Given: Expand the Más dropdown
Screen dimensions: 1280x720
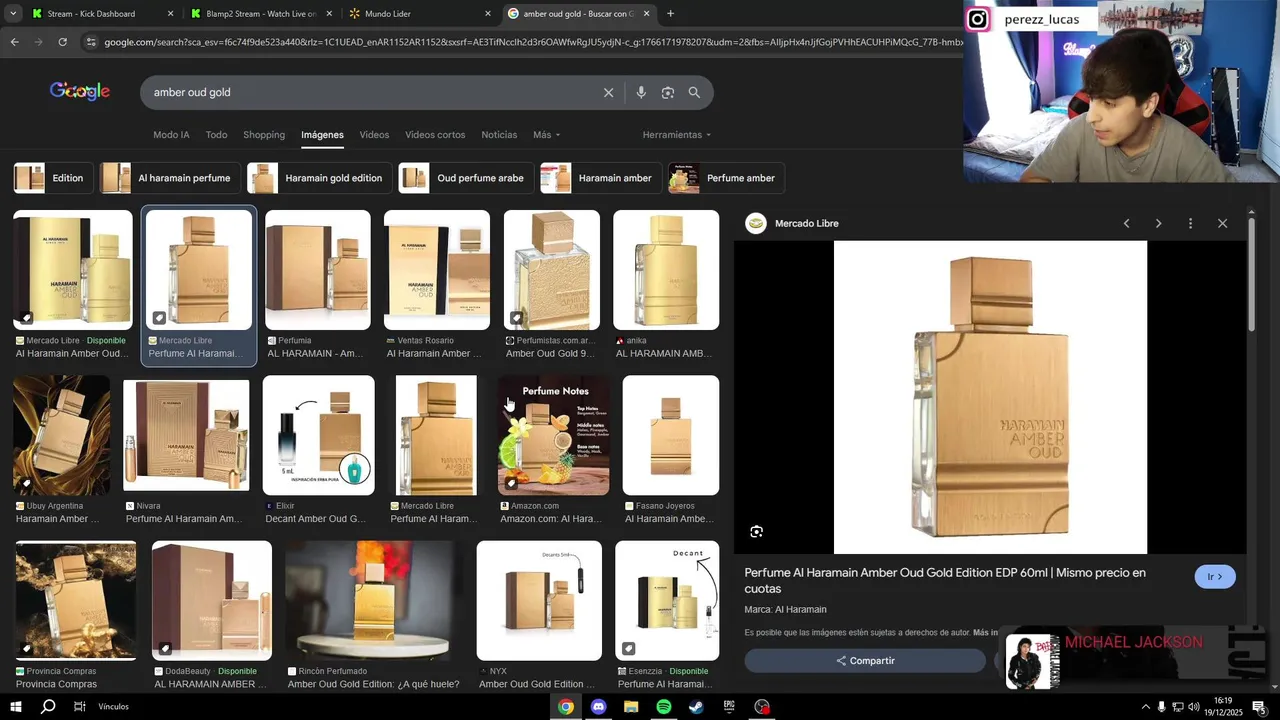Looking at the screenshot, I should tap(546, 135).
